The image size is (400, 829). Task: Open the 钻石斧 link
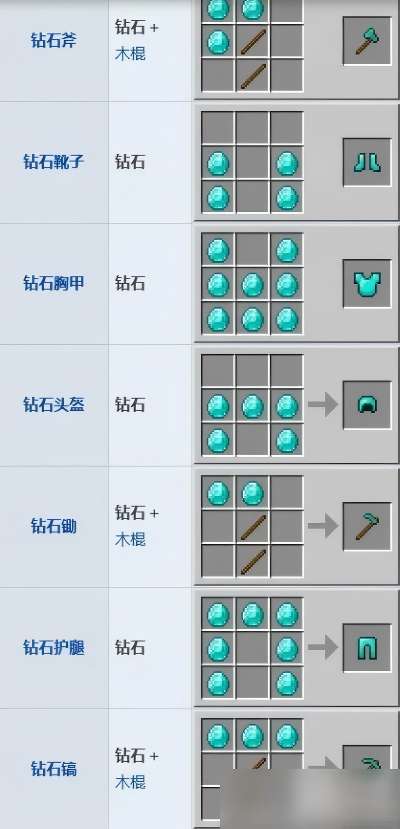point(54,40)
